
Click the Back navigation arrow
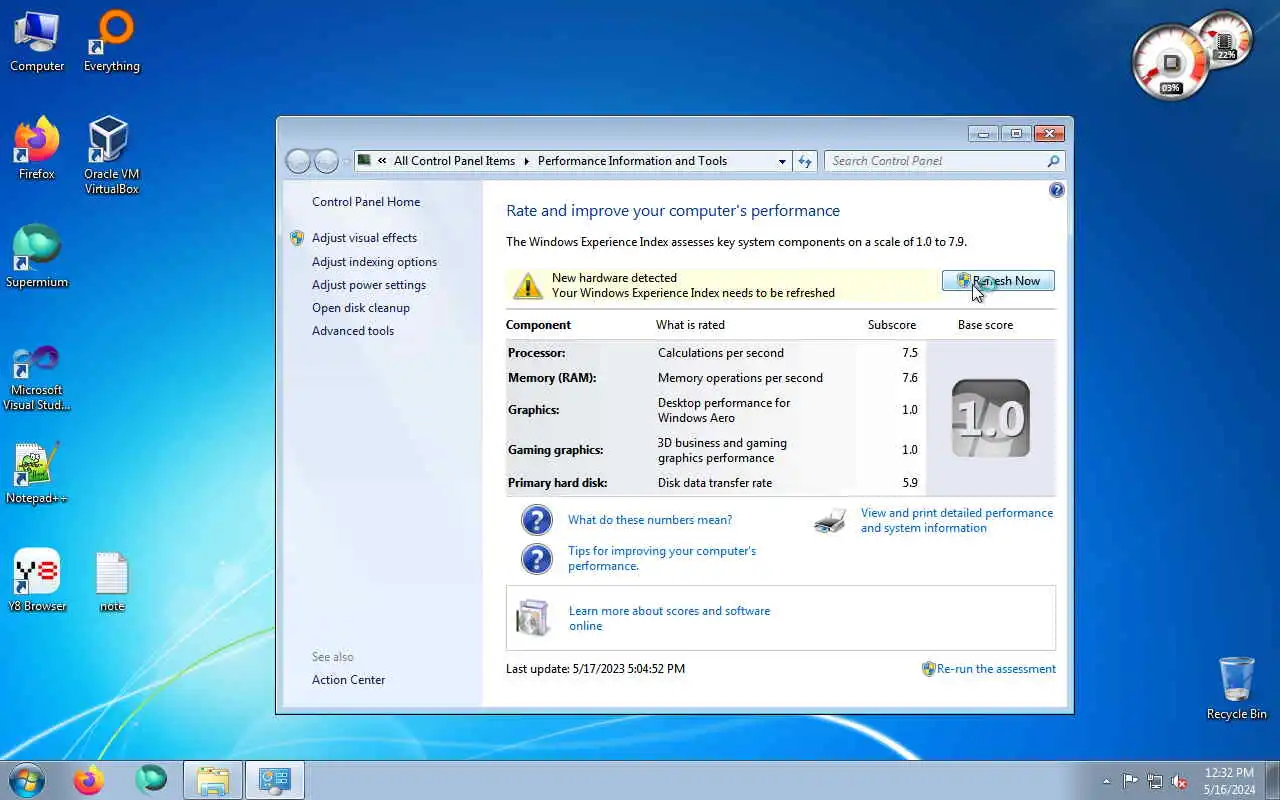tap(298, 161)
